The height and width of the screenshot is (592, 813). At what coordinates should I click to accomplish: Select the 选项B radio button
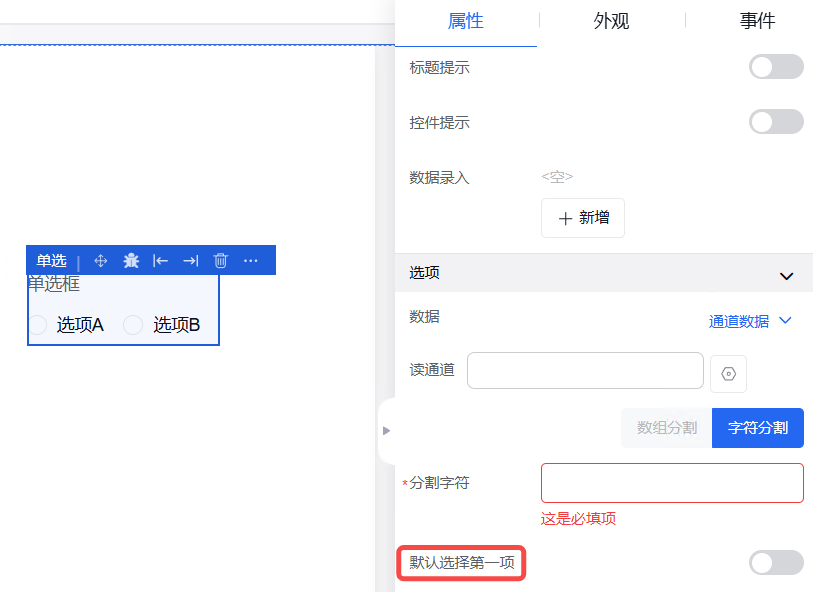133,325
